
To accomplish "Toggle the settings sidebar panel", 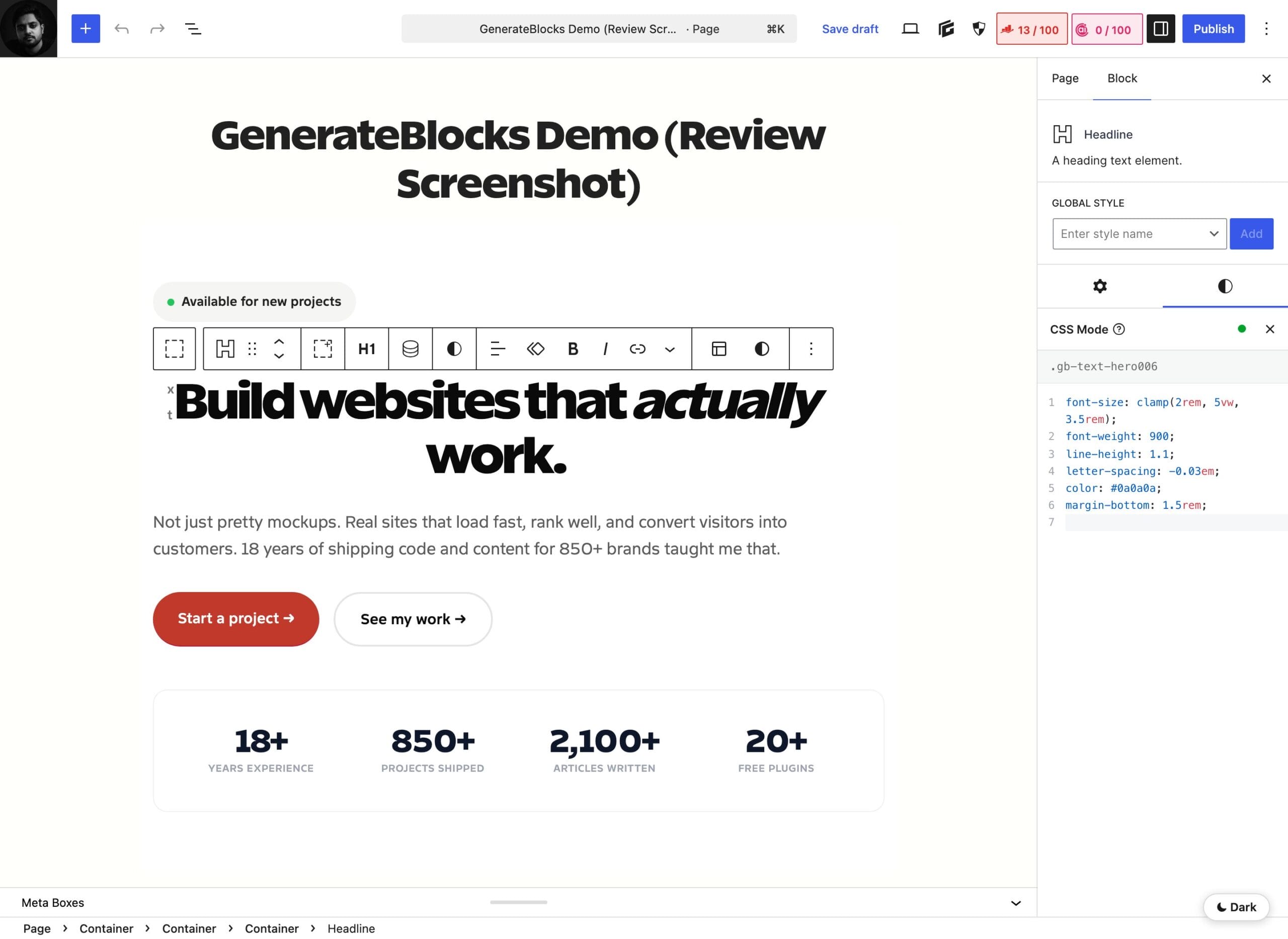I will 1161,29.
